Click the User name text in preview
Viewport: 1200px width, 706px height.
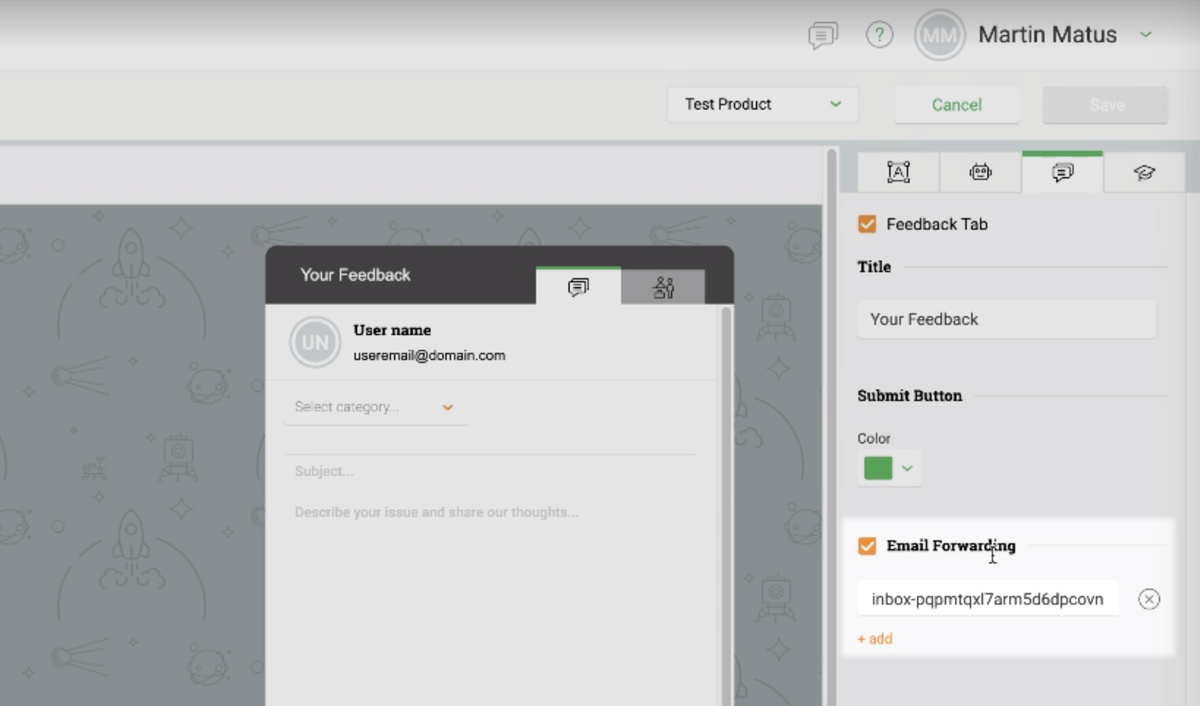pos(392,330)
